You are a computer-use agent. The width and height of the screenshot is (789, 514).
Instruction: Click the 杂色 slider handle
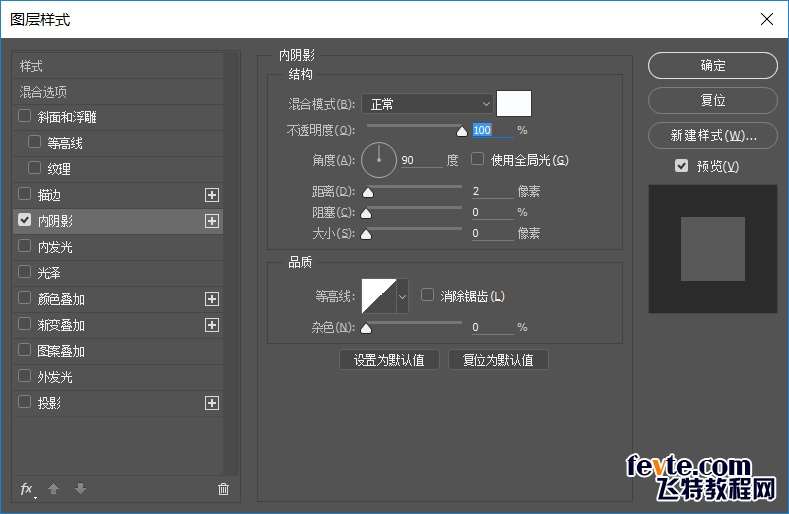pos(366,329)
